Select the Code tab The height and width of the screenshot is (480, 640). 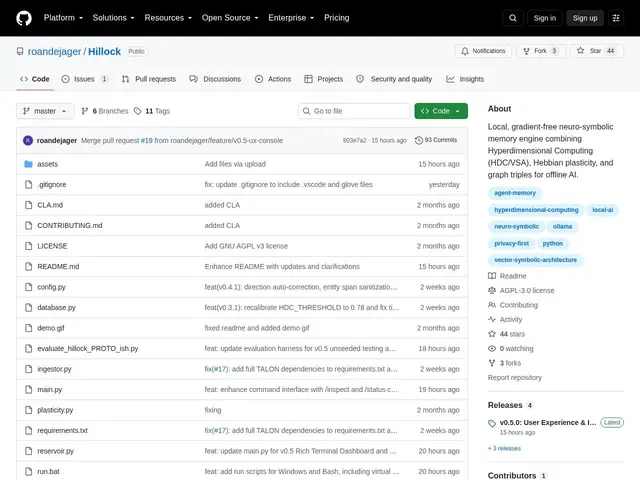pyautogui.click(x=35, y=79)
